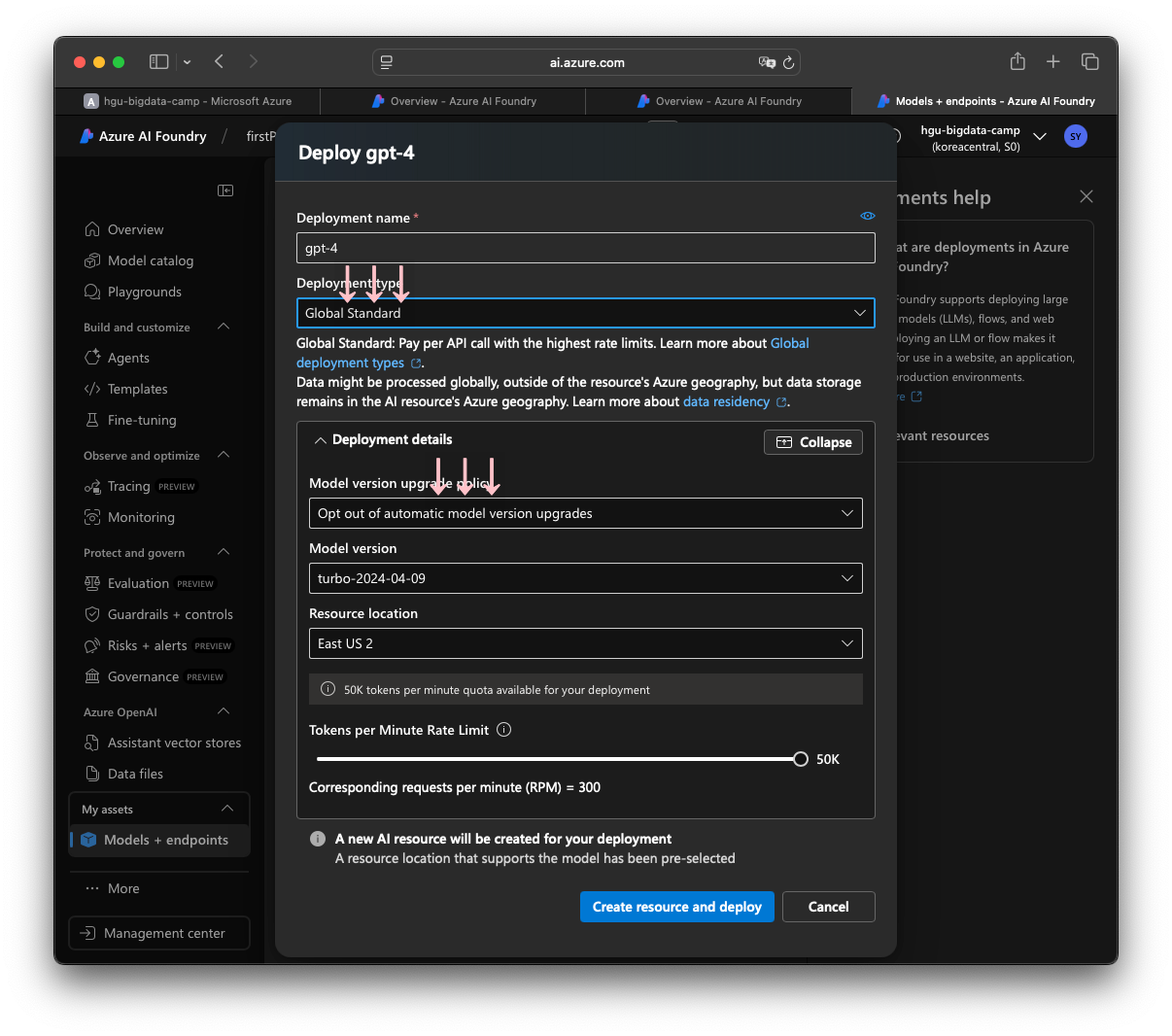Viewport: 1172px width, 1036px height.
Task: Collapse Build and customize section
Action: pyautogui.click(x=224, y=327)
